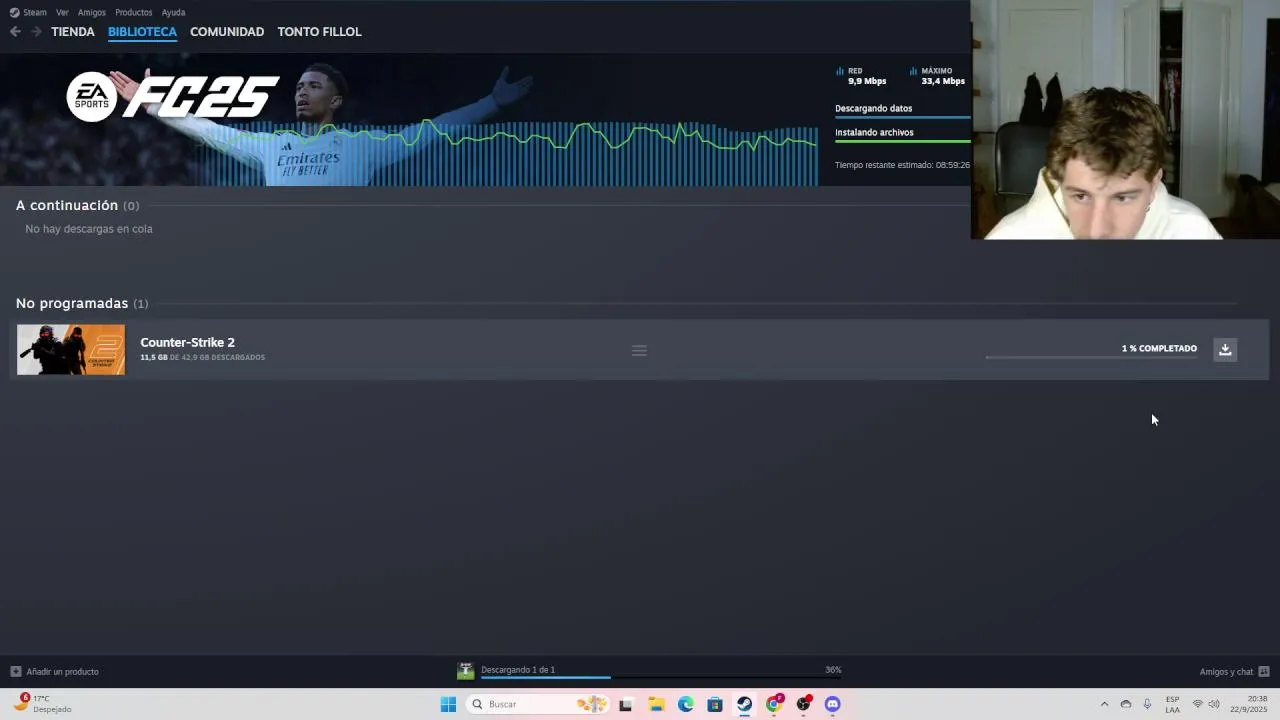Screen dimensions: 1280x720
Task: Open the Productos menu
Action: [x=134, y=12]
